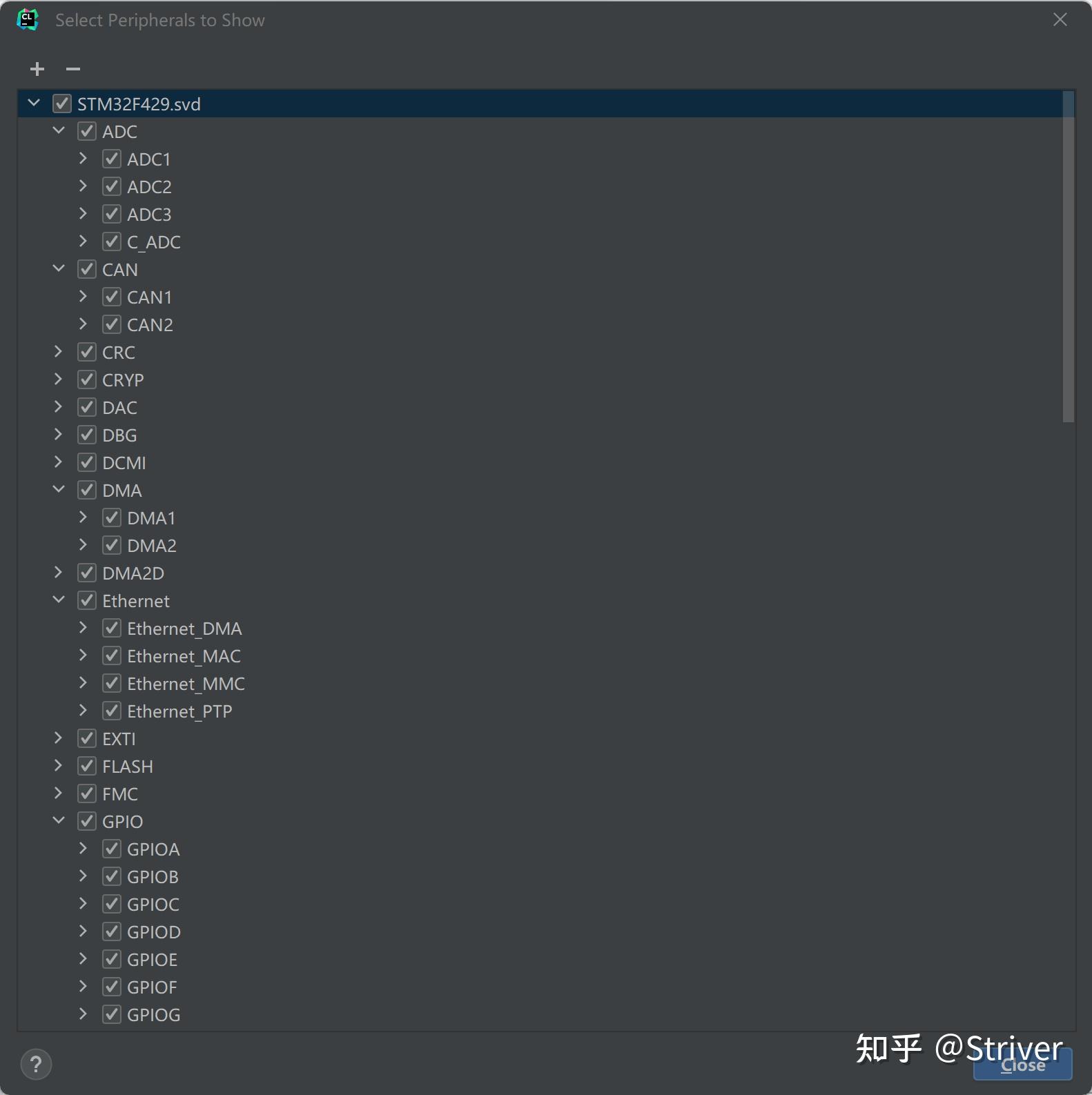The image size is (1092, 1095).
Task: Collapse the STM32F429.svd root node
Action: tap(34, 103)
